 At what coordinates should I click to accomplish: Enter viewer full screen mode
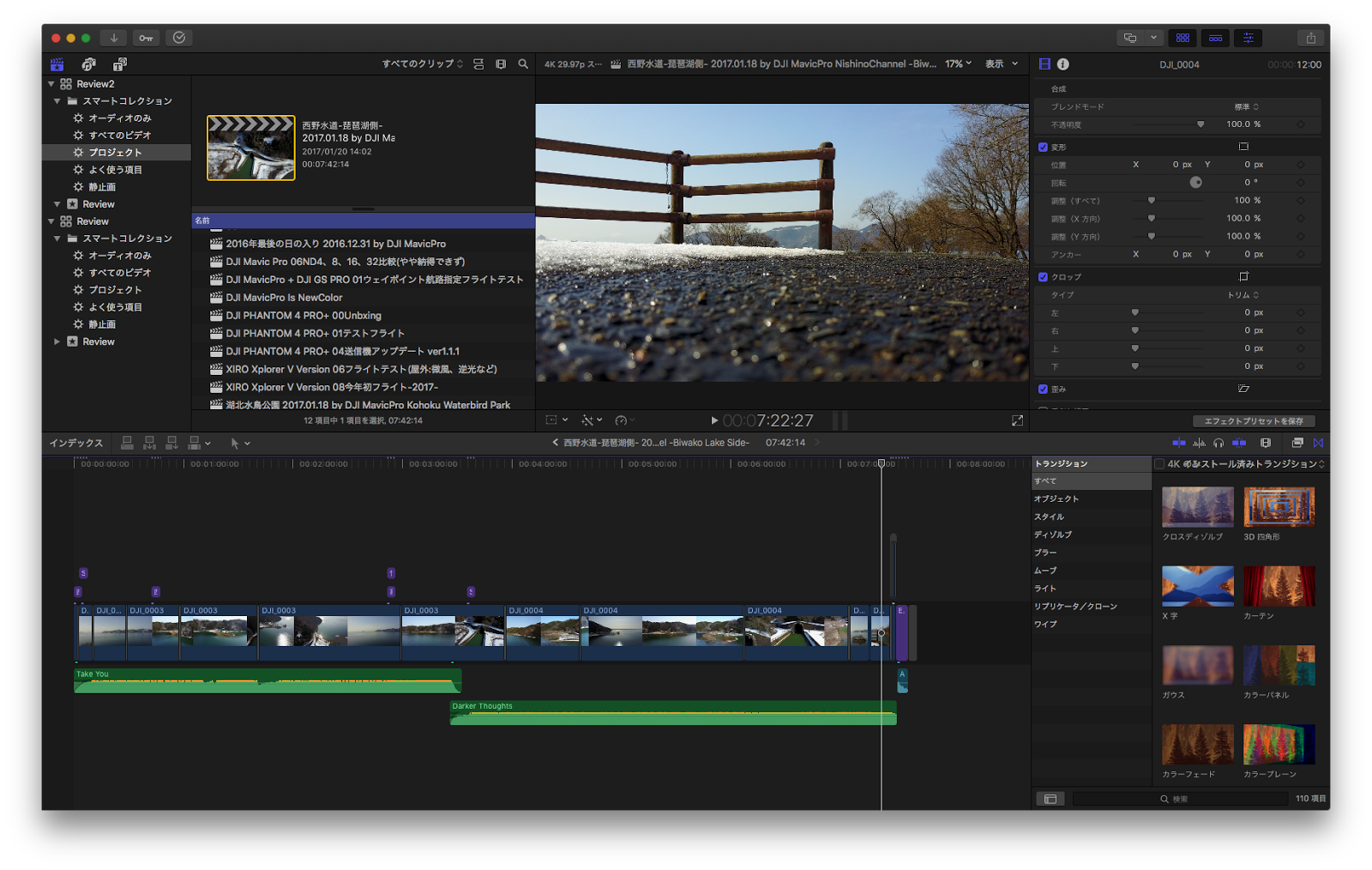1017,420
